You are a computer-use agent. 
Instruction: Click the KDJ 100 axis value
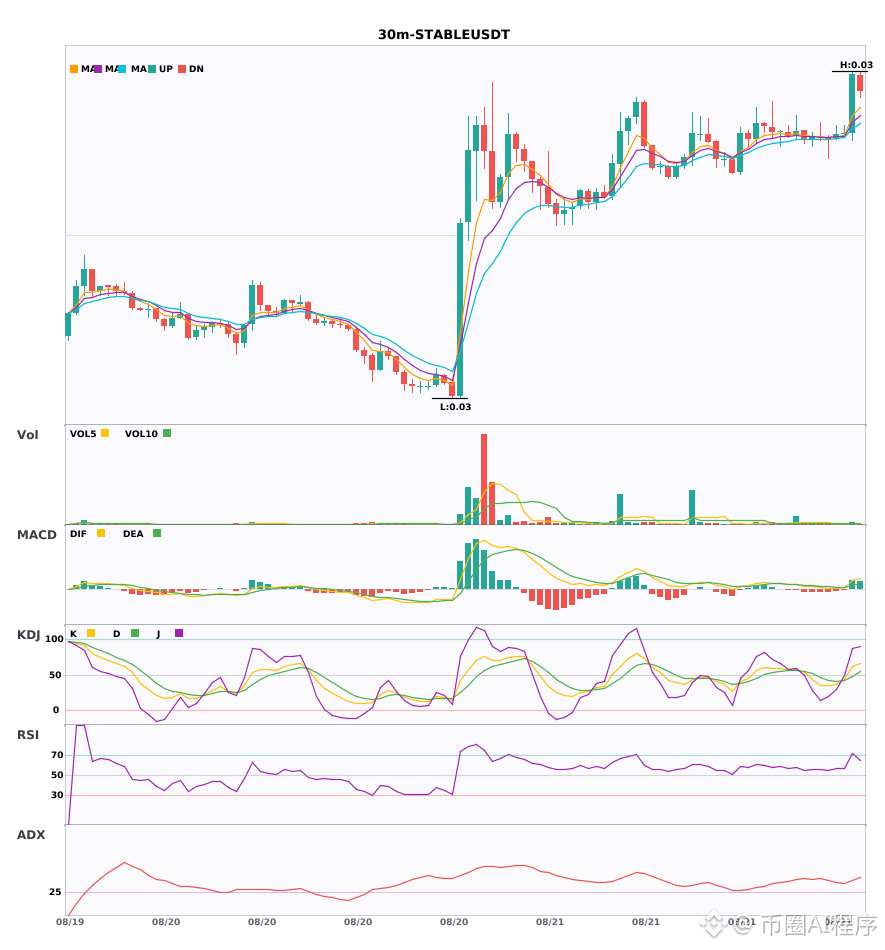[x=55, y=639]
